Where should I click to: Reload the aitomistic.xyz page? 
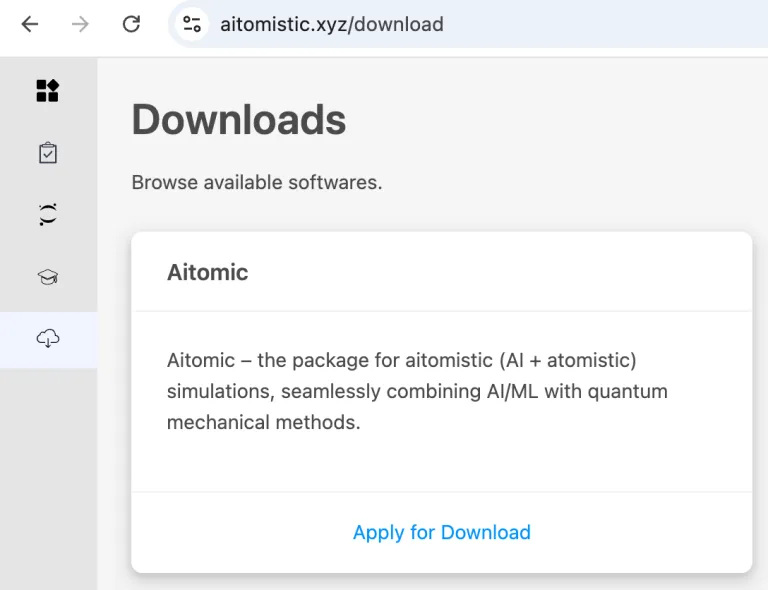131,24
